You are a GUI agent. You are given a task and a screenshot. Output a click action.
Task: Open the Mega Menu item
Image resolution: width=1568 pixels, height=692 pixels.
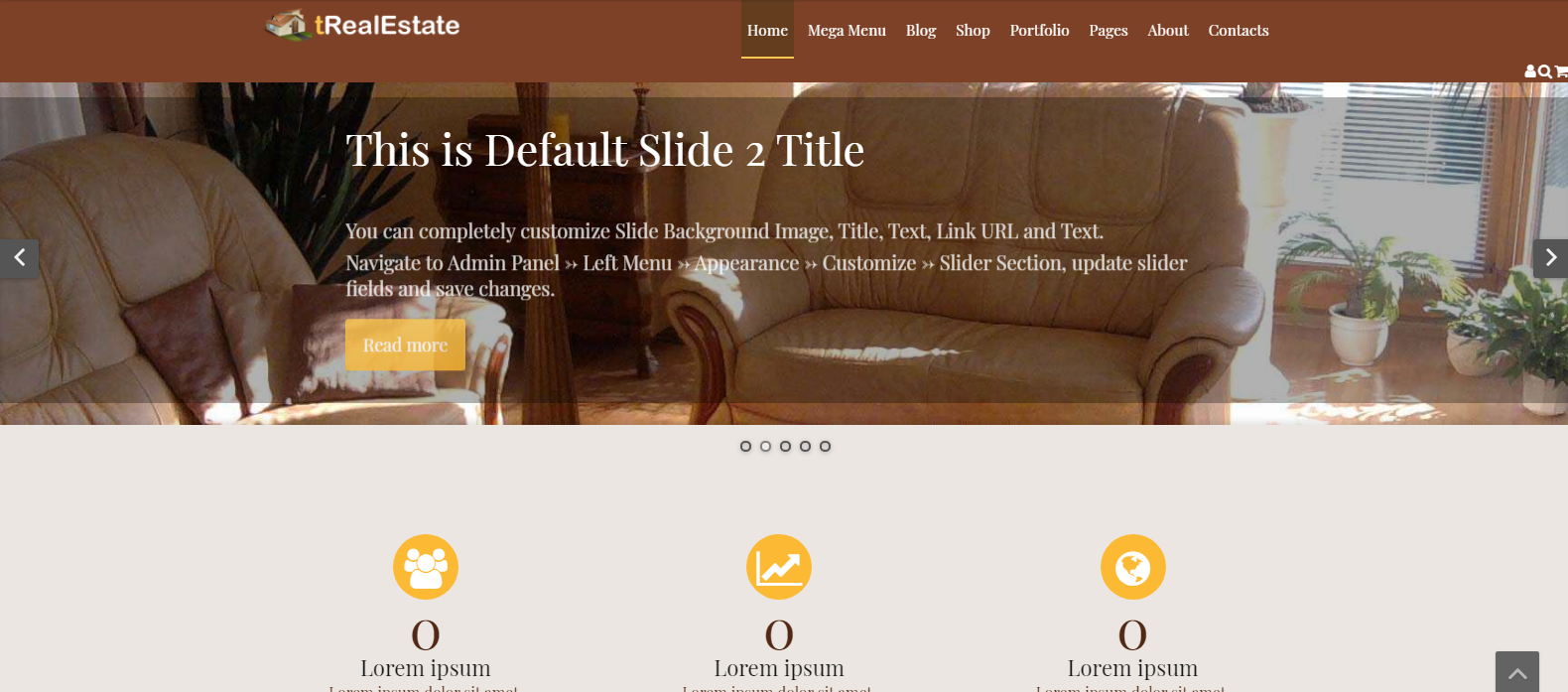847,30
